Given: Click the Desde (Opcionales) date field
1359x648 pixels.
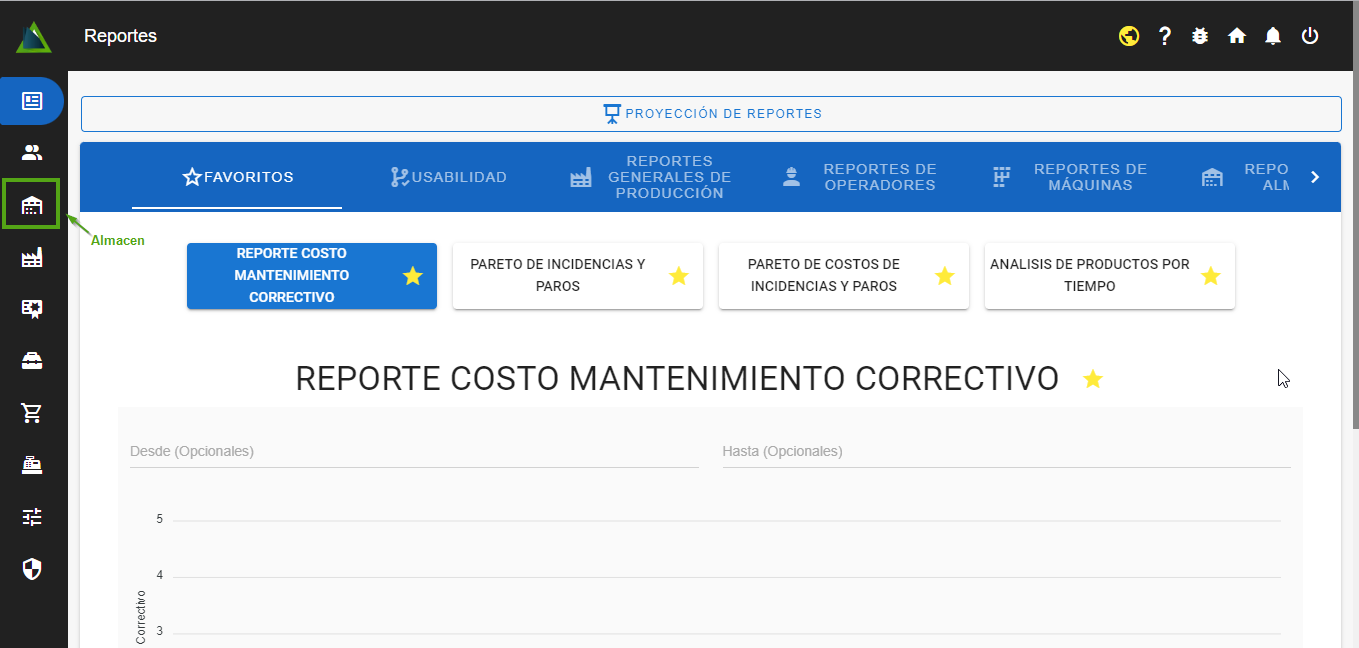Looking at the screenshot, I should coord(414,452).
